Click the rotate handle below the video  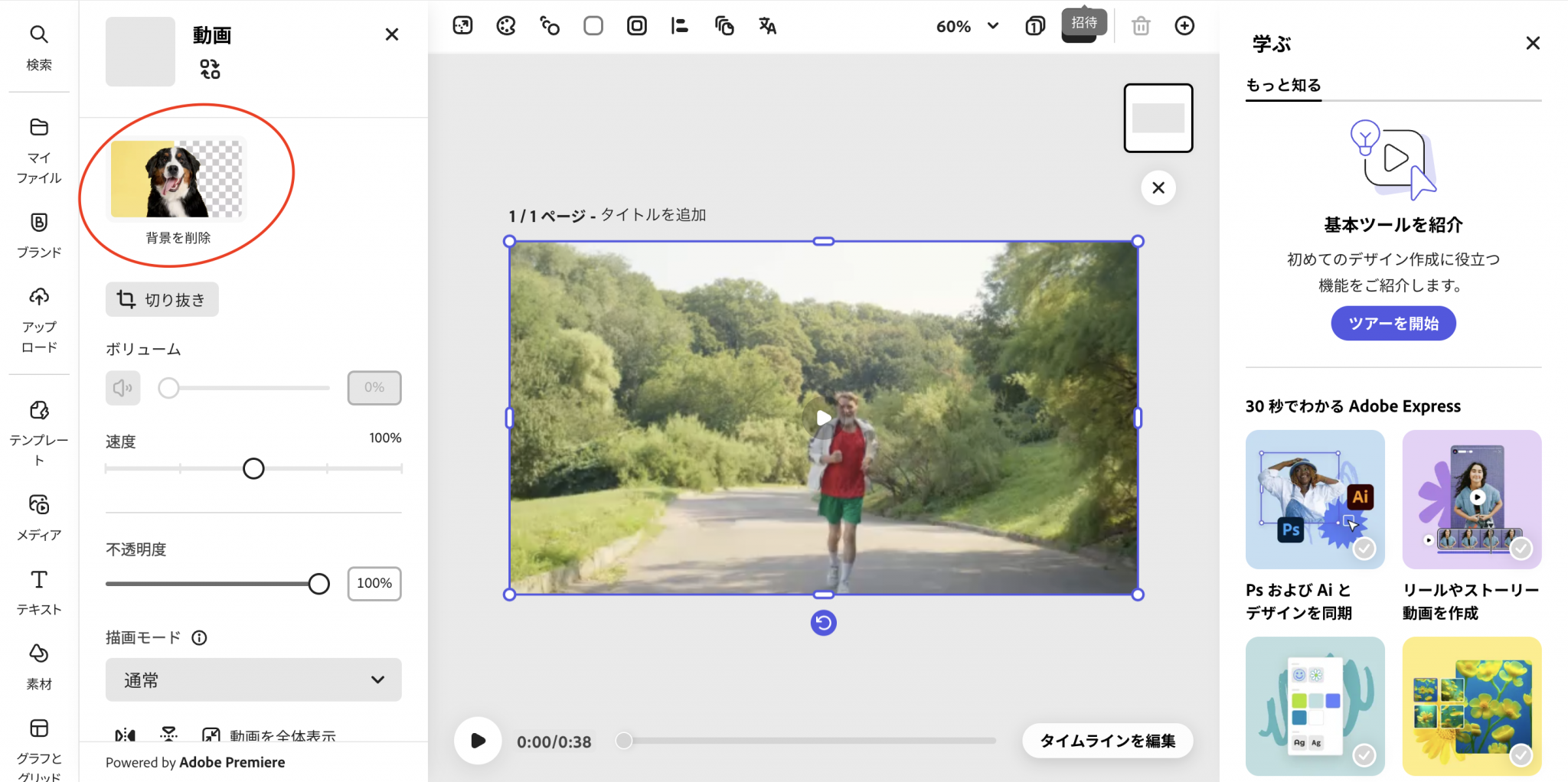click(x=824, y=623)
